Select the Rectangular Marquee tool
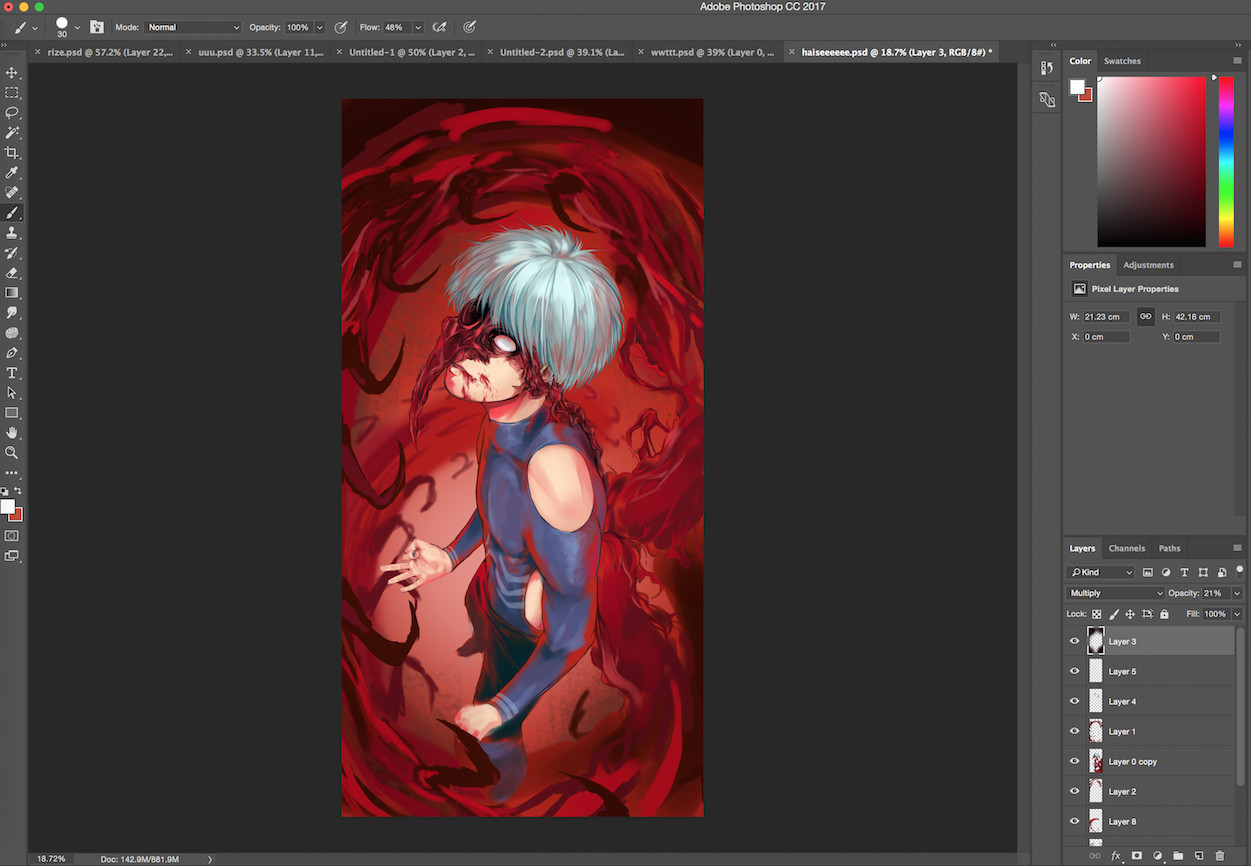 coord(12,93)
